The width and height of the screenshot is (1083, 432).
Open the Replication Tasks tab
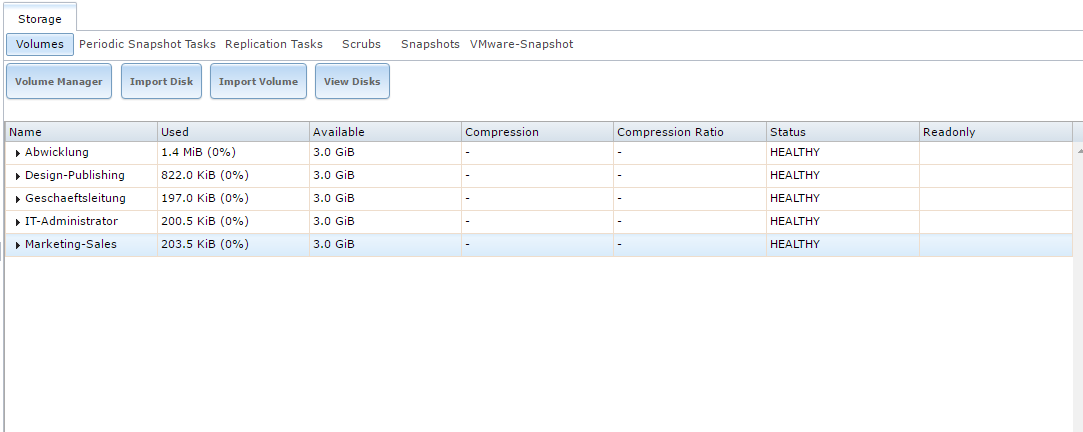[x=274, y=44]
